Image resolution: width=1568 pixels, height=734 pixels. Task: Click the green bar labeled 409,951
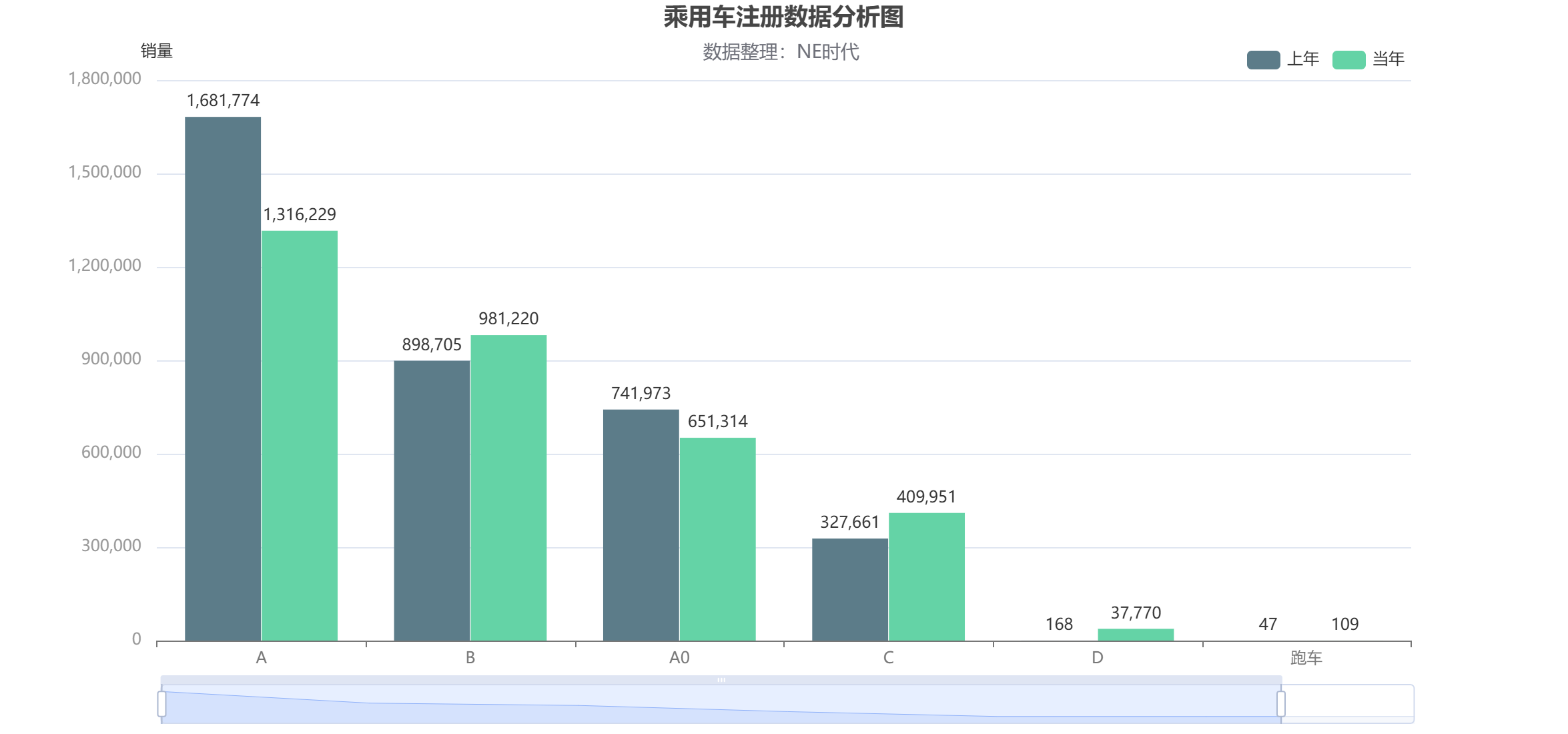pos(926,577)
